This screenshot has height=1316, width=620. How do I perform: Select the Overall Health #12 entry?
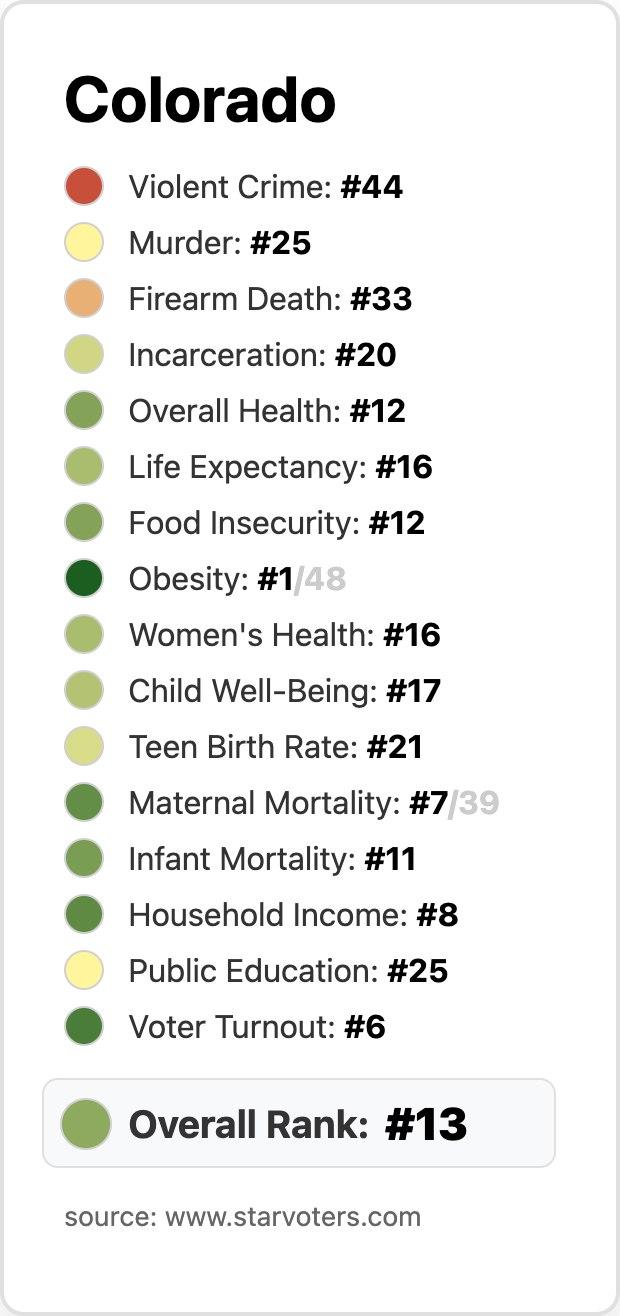[267, 411]
